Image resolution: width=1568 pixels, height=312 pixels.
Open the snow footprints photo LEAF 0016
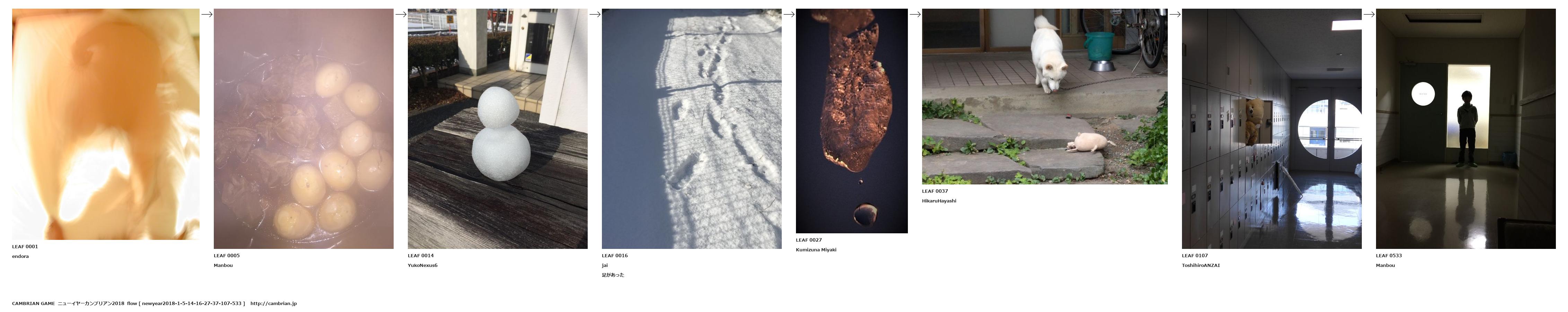pos(691,129)
